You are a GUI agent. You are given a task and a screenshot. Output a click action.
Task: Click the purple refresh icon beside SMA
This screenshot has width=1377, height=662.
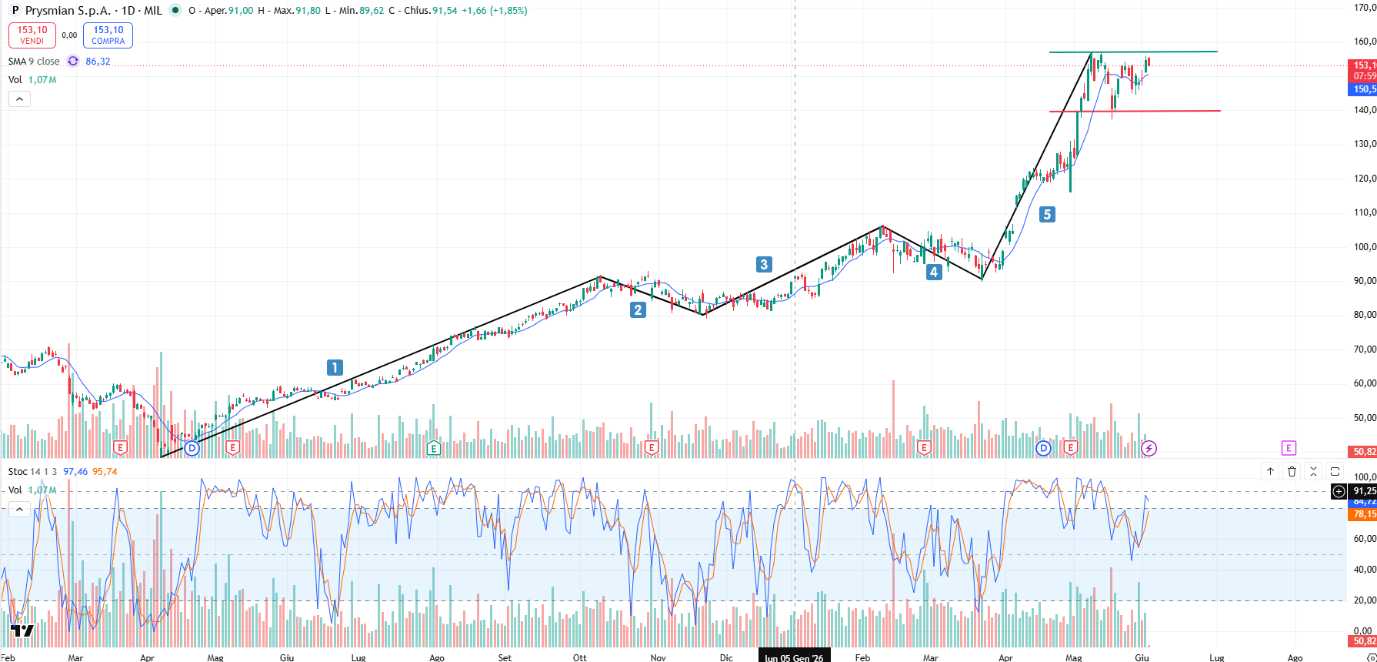[x=73, y=61]
